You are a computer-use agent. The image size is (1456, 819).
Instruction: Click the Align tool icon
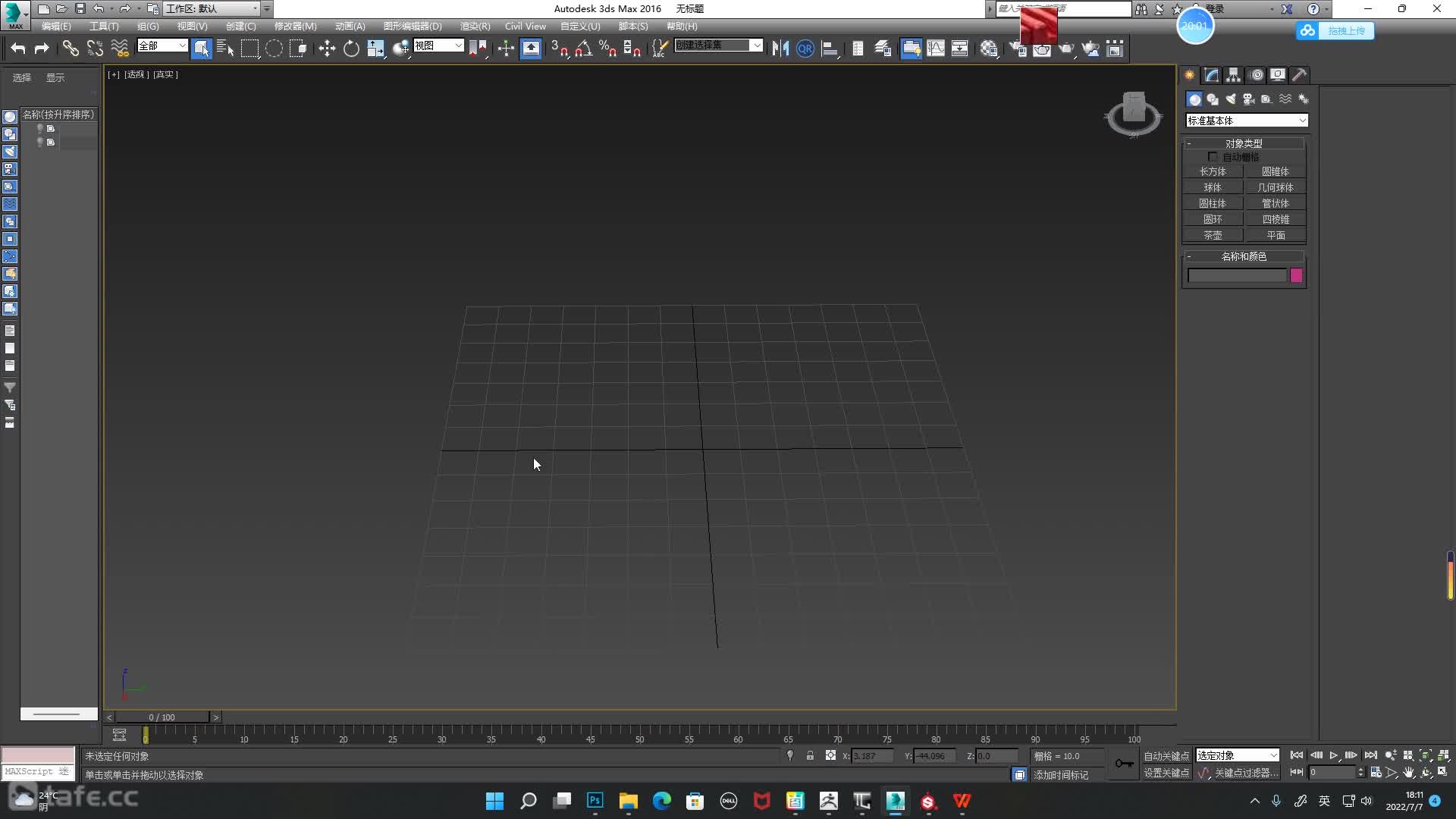(830, 49)
